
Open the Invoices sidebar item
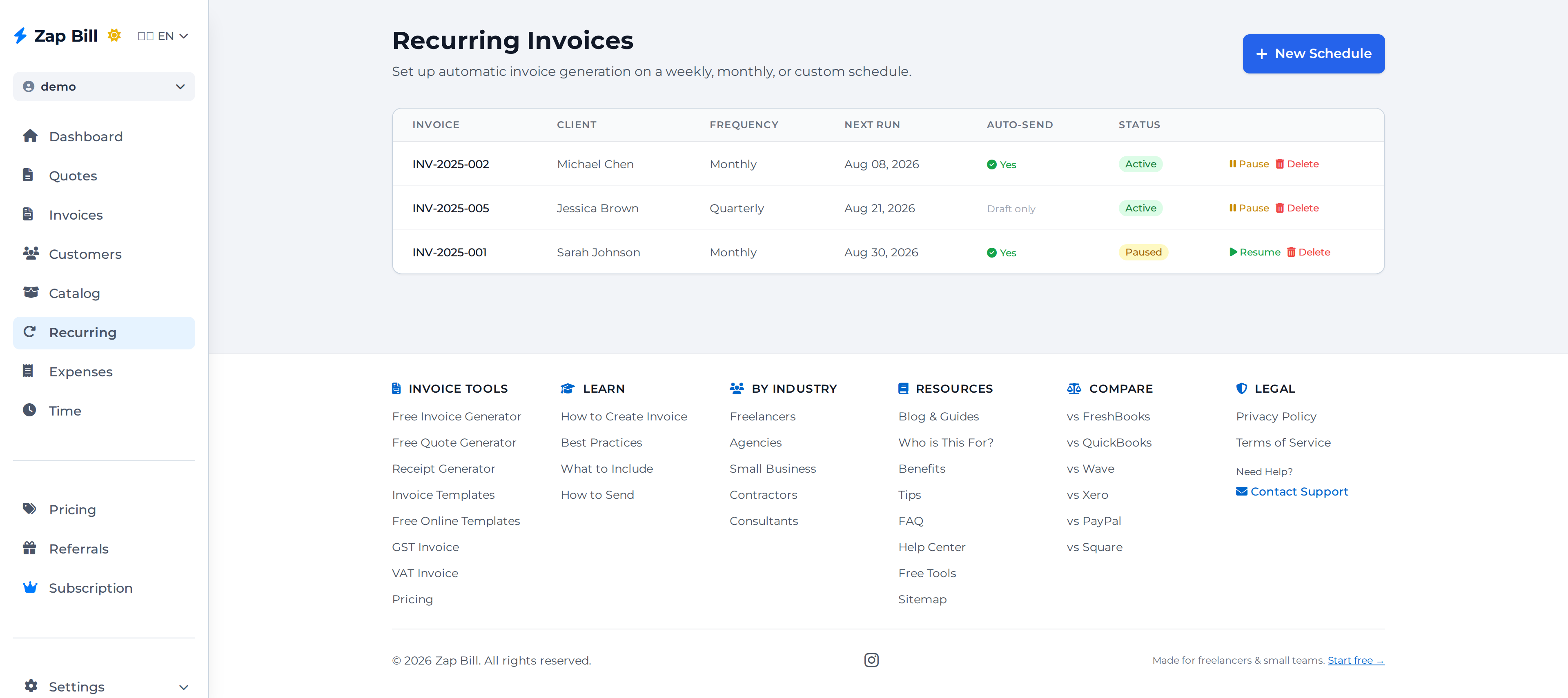point(104,215)
